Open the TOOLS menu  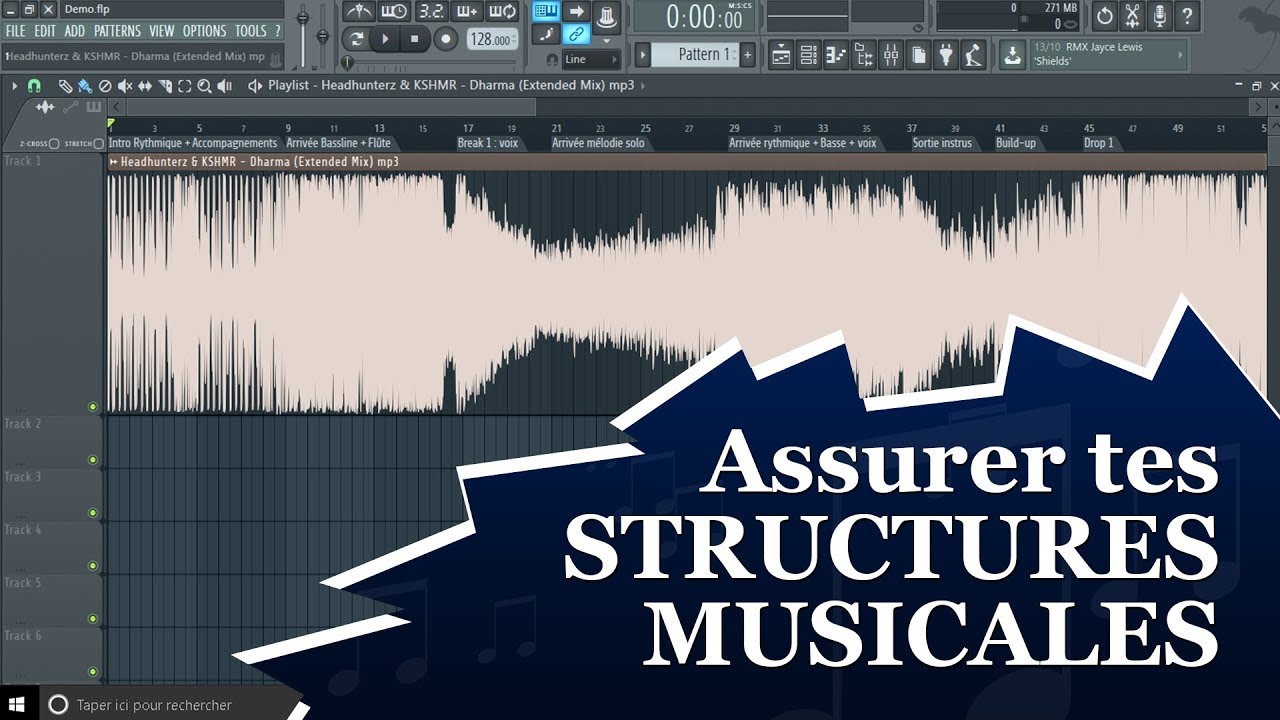pyautogui.click(x=251, y=31)
